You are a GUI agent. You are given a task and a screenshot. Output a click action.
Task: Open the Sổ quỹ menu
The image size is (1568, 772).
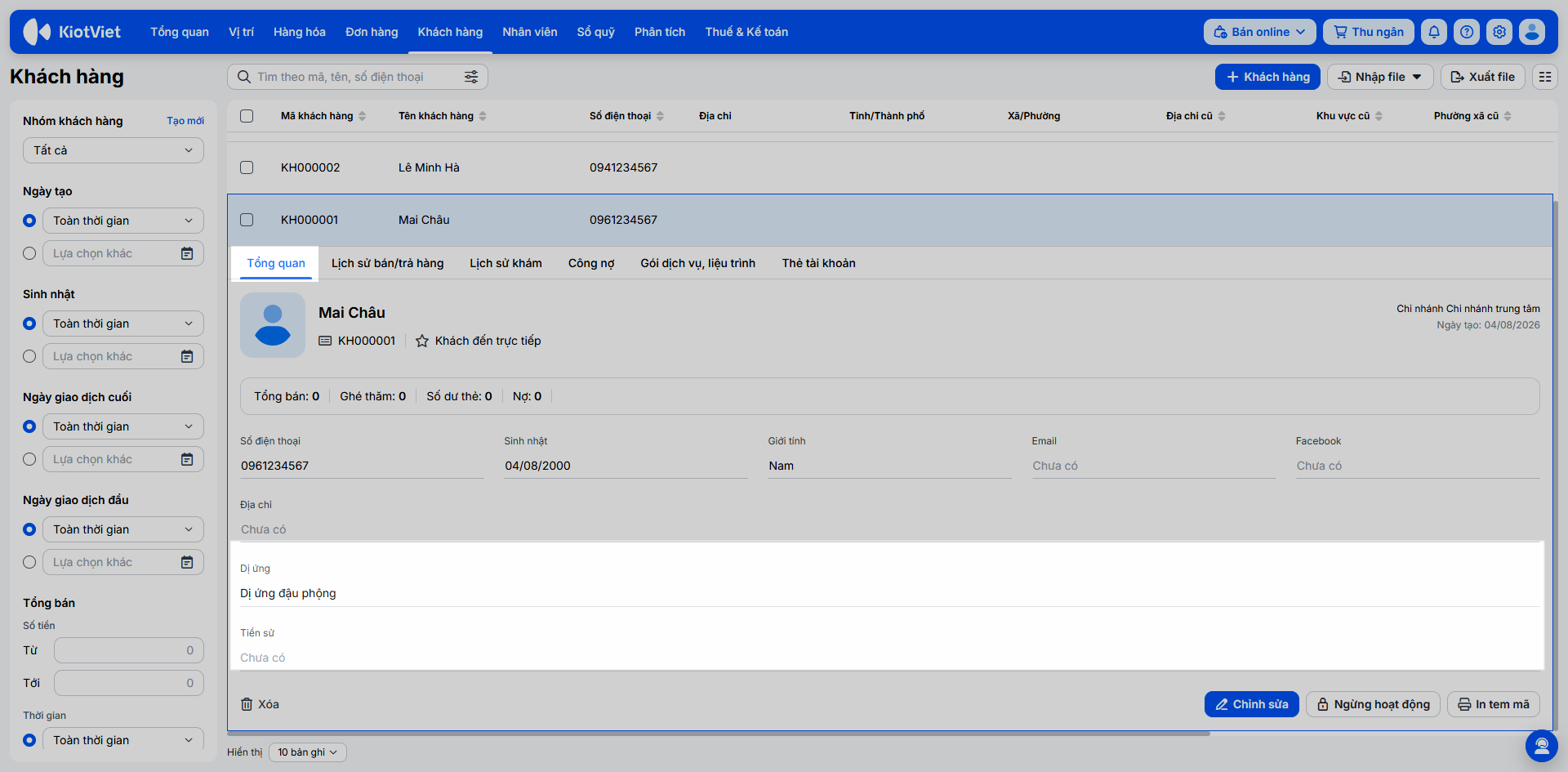[596, 32]
